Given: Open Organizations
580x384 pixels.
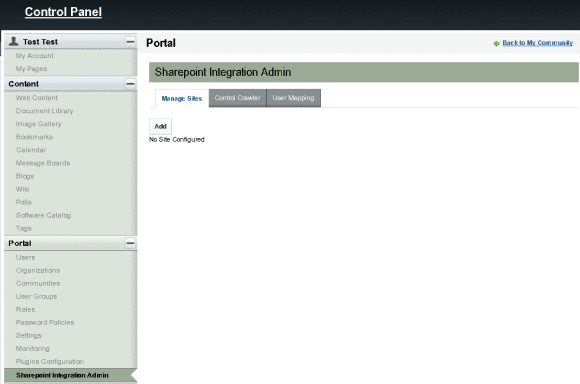Looking at the screenshot, I should (x=38, y=270).
